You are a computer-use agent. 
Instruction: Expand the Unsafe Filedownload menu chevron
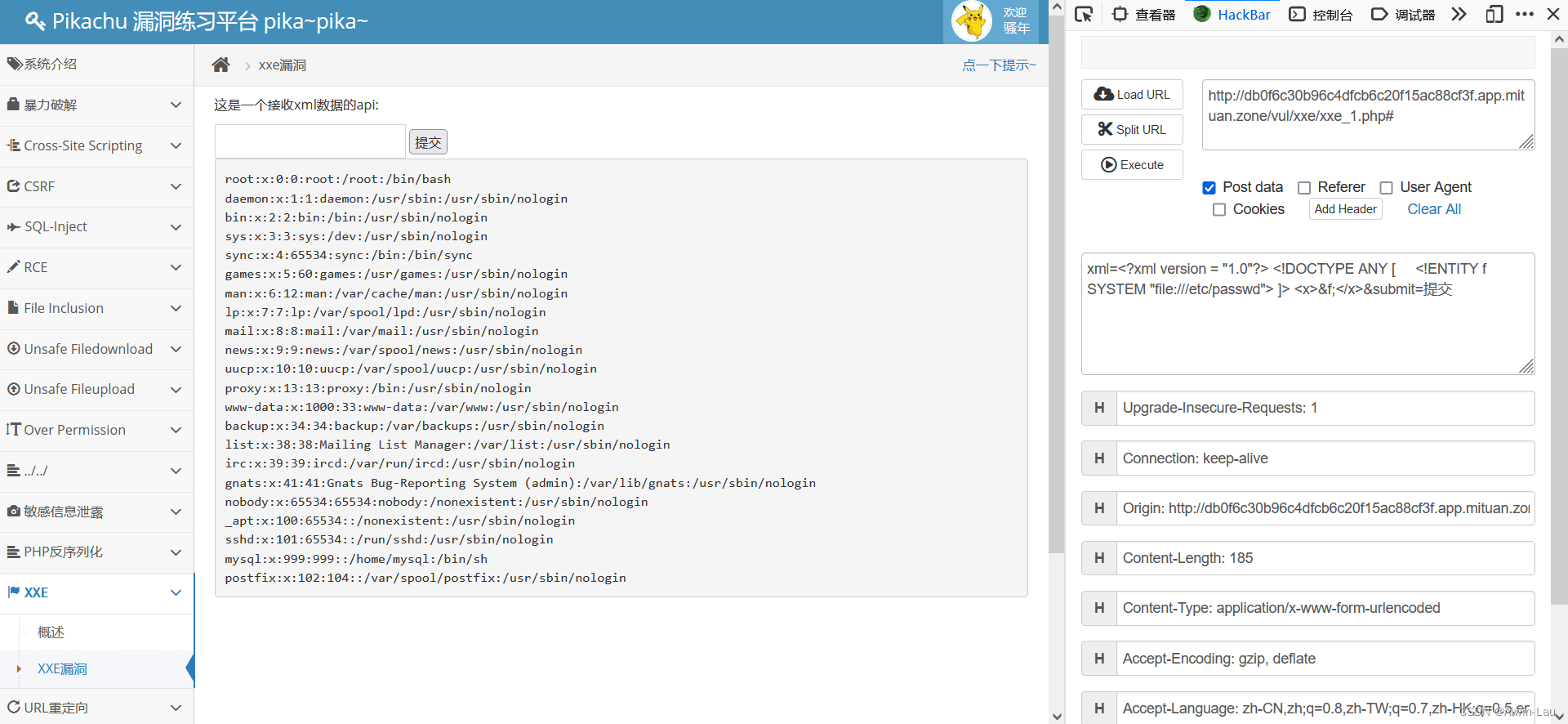[176, 349]
